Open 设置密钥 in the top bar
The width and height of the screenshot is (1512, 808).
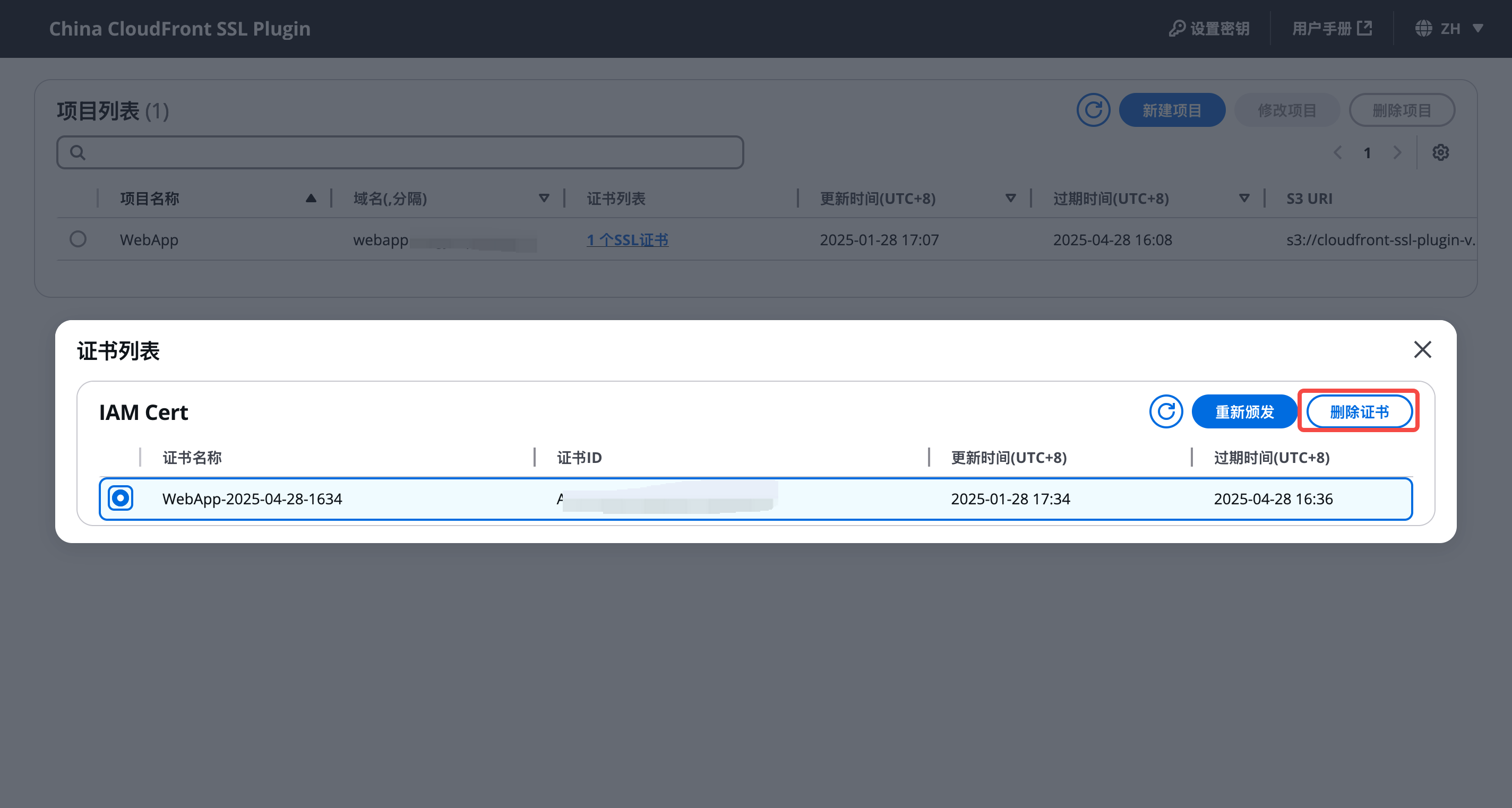point(1209,28)
